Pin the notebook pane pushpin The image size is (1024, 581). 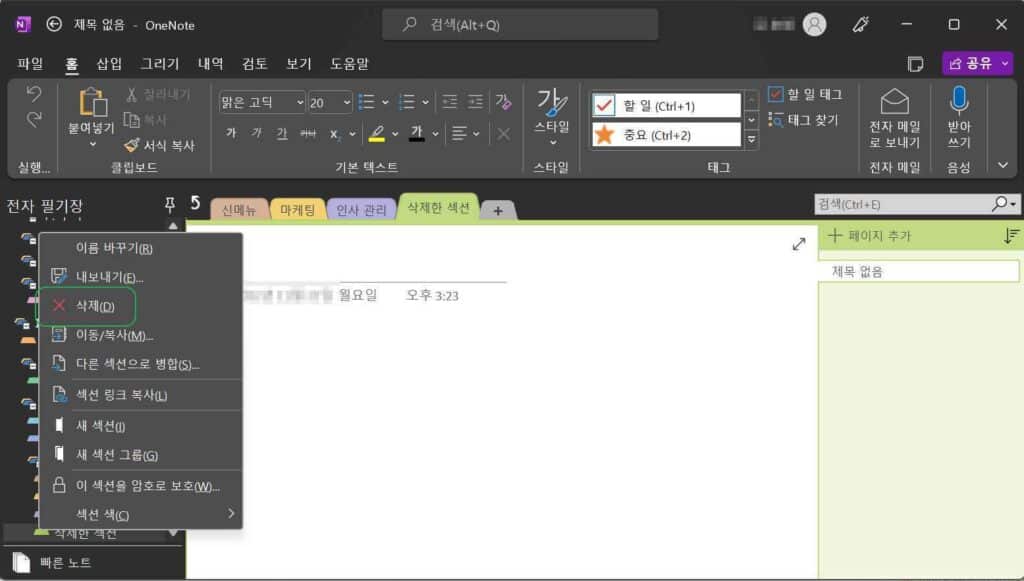tap(170, 205)
